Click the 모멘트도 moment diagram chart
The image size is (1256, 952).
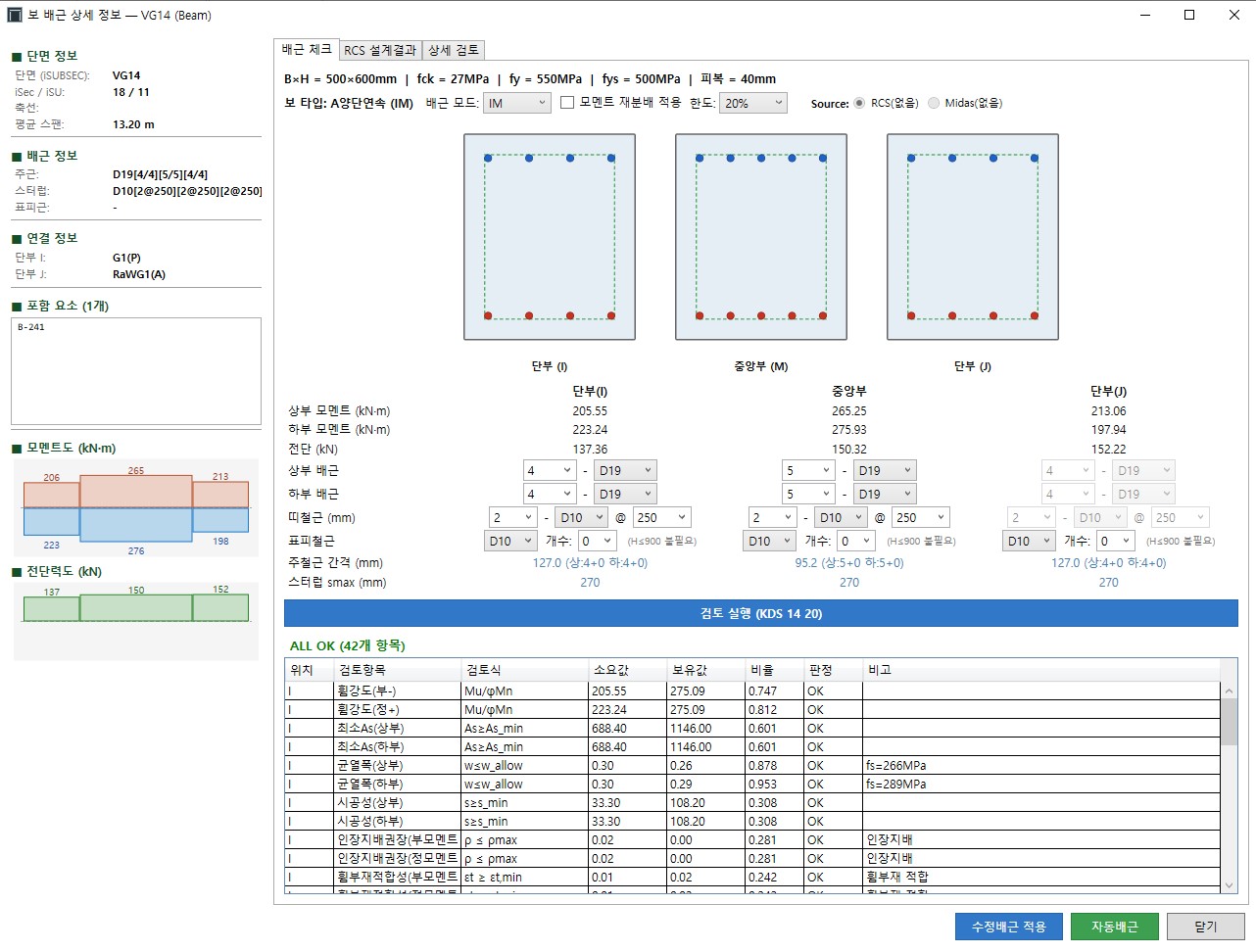point(136,508)
